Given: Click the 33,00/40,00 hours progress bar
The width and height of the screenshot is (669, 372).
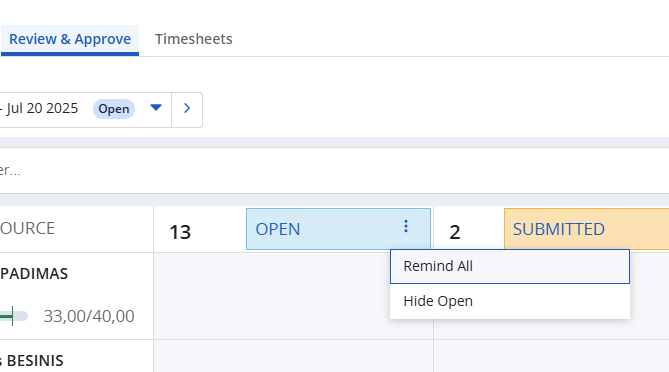Looking at the screenshot, I should (x=14, y=316).
